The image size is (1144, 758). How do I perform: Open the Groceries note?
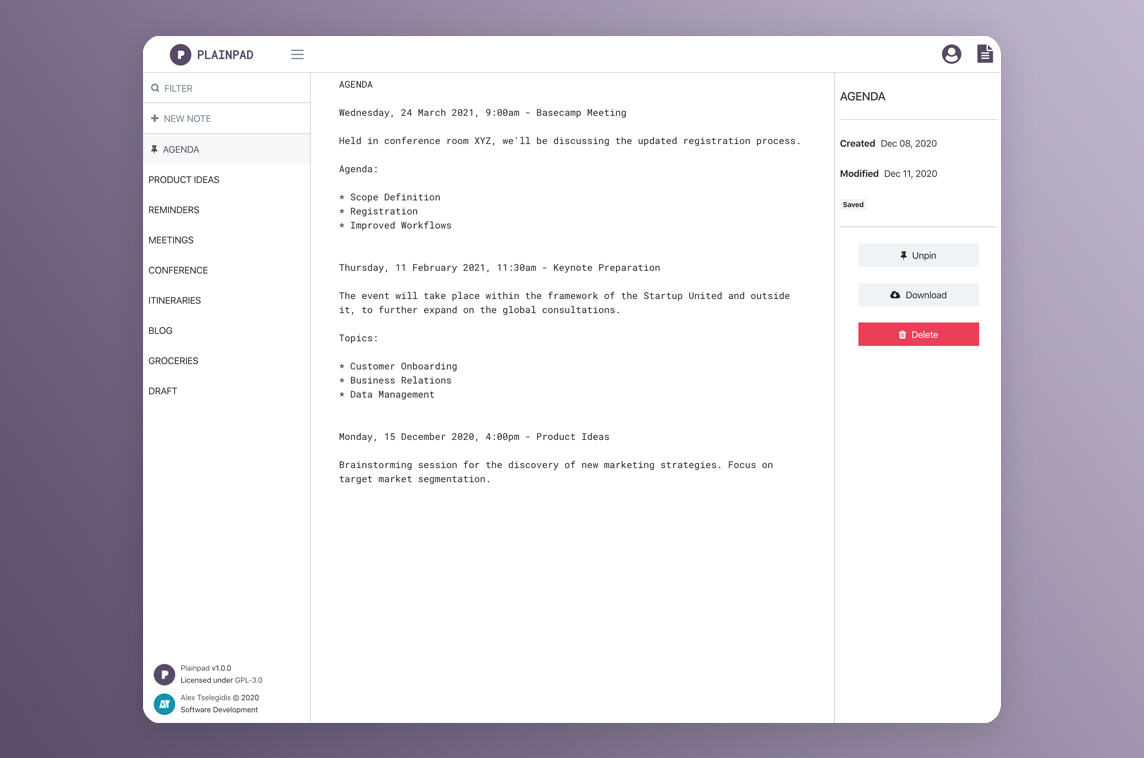[x=173, y=361]
